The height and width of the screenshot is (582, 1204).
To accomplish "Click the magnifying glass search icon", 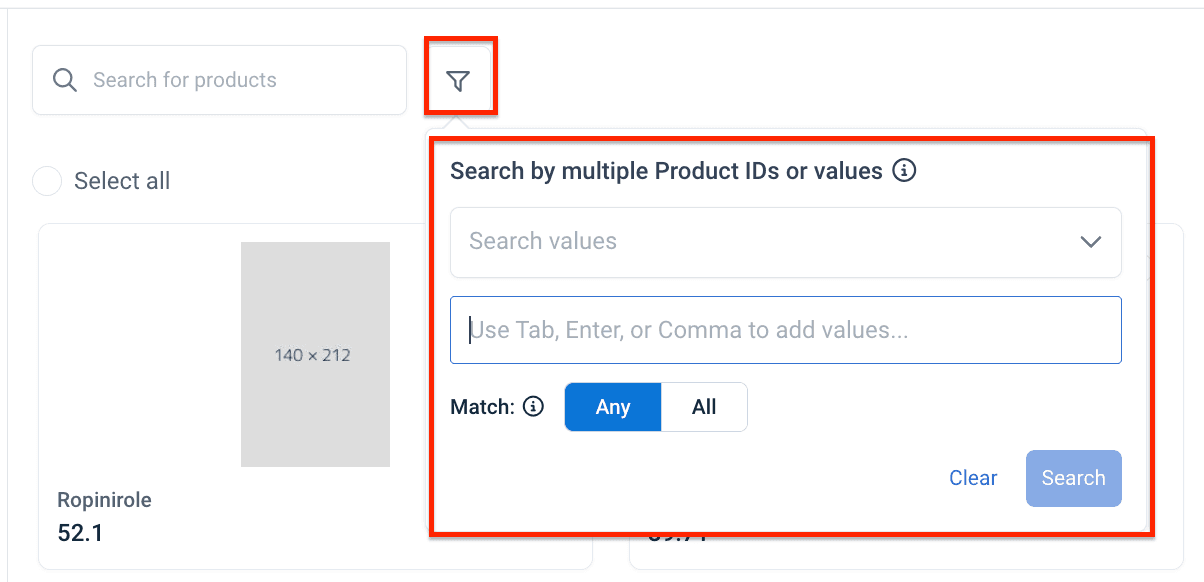I will (x=65, y=80).
